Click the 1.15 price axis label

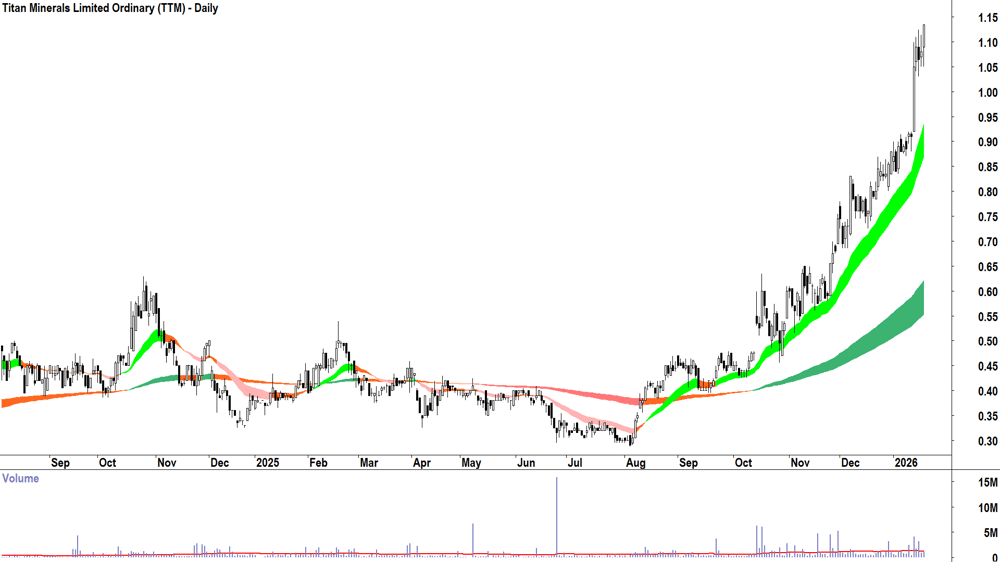[987, 18]
